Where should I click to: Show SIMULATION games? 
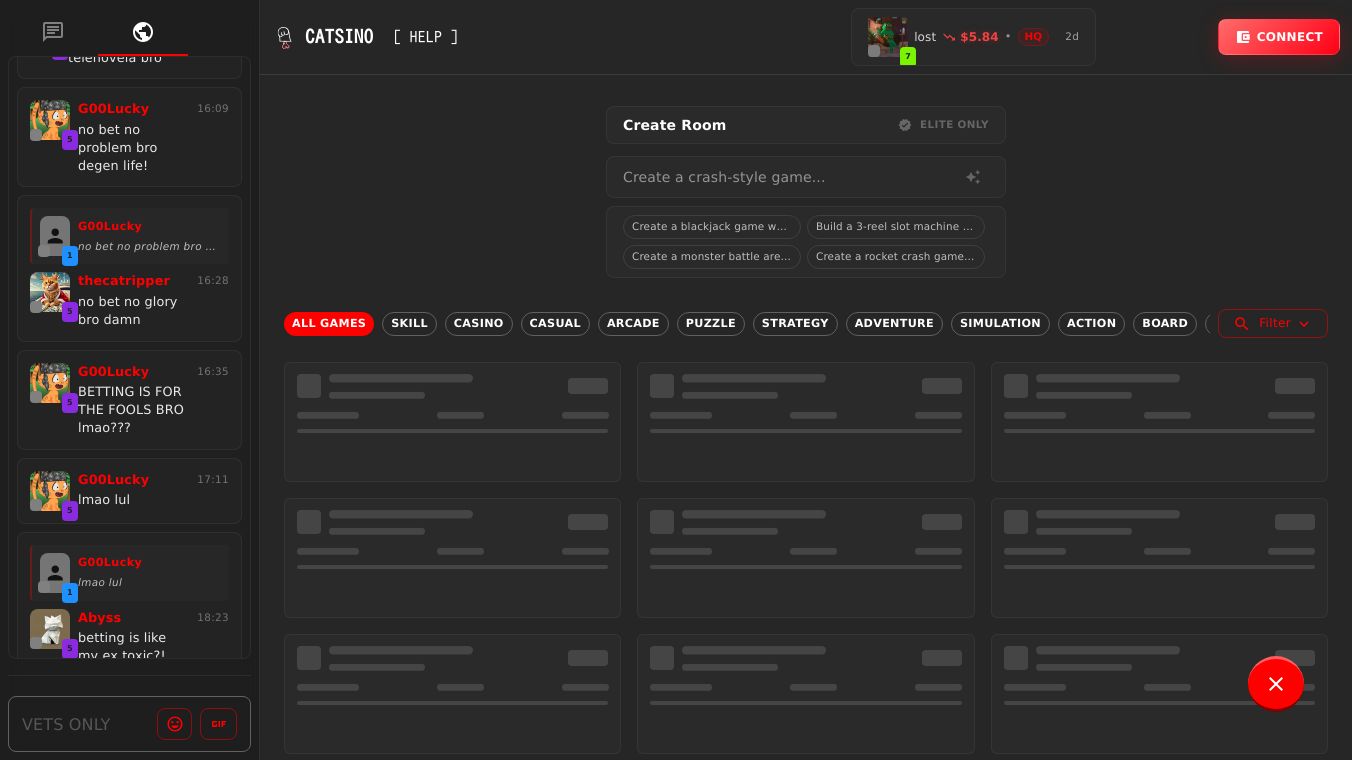[x=1000, y=324]
